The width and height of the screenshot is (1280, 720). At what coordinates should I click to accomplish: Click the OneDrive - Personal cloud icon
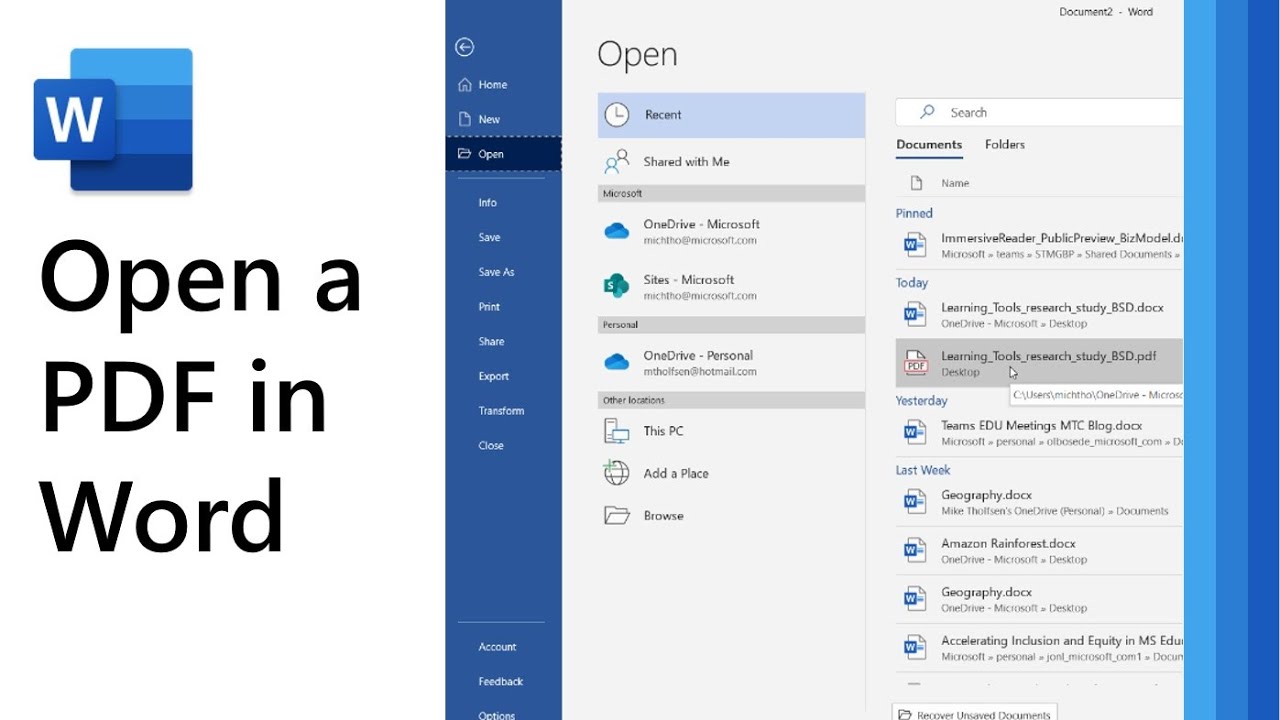[617, 363]
